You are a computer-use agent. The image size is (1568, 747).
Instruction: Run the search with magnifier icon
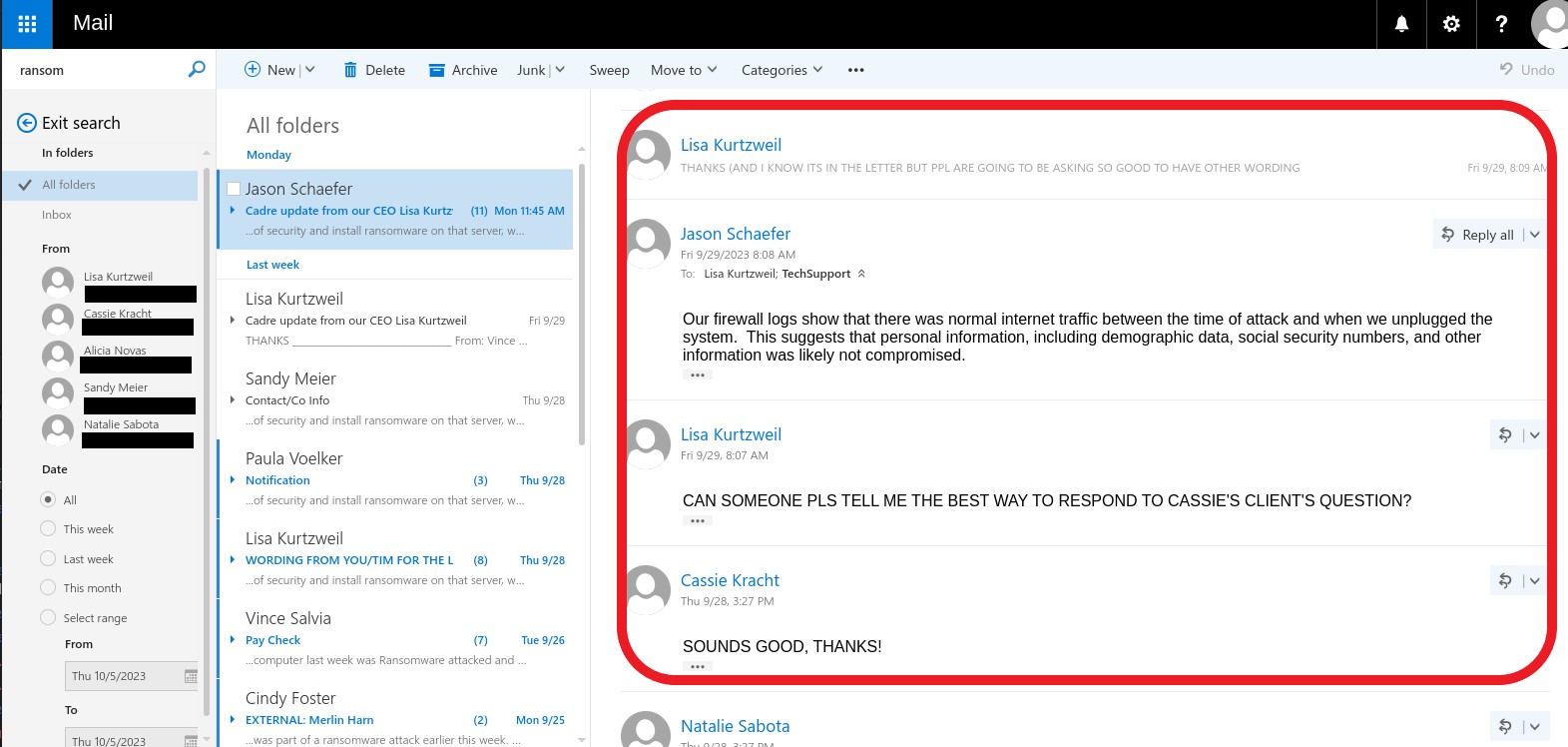pyautogui.click(x=197, y=69)
